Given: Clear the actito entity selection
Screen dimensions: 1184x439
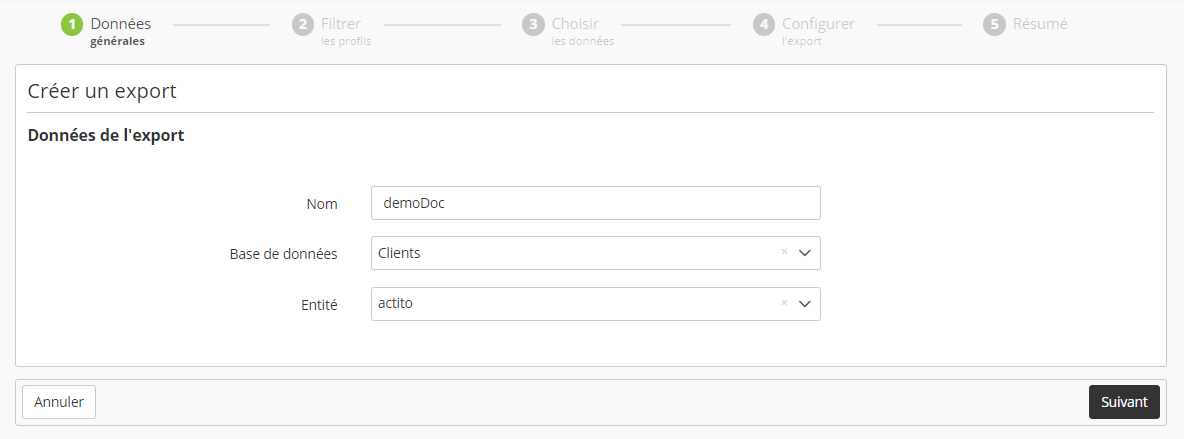Looking at the screenshot, I should (784, 303).
